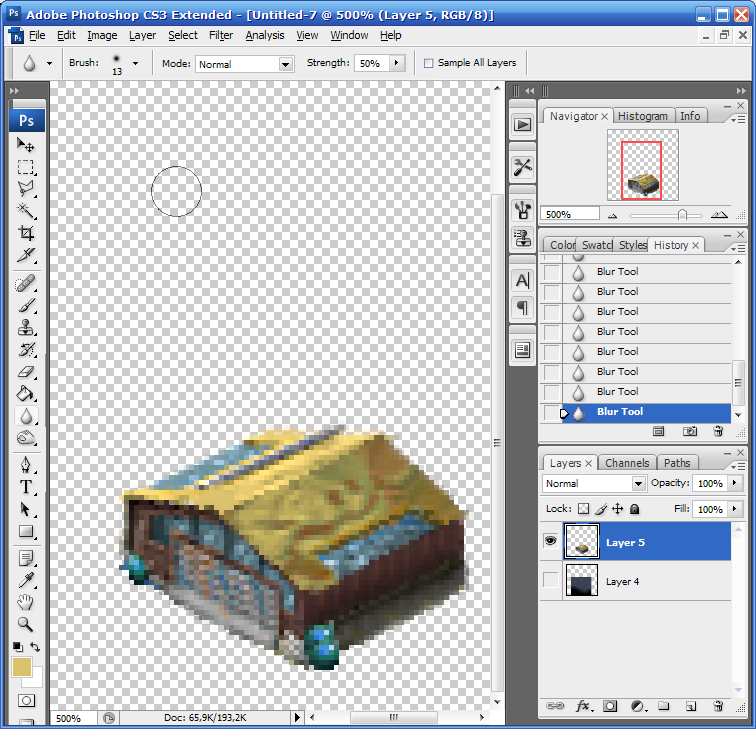This screenshot has height=729, width=756.
Task: Open the layer Fill slider arrow
Action: 734,509
